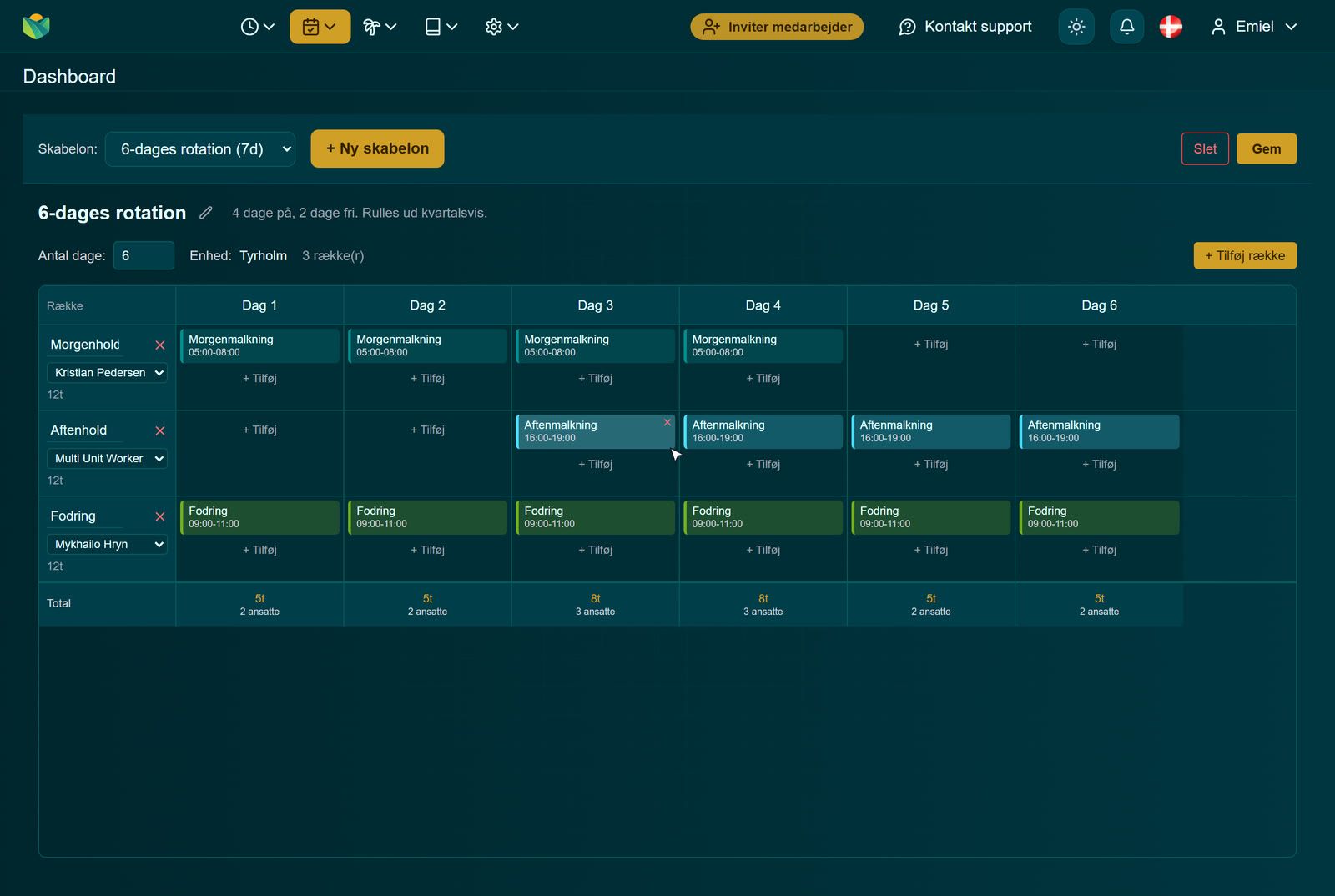1335x896 pixels.
Task: Open the tablet device menu
Action: pyautogui.click(x=441, y=27)
